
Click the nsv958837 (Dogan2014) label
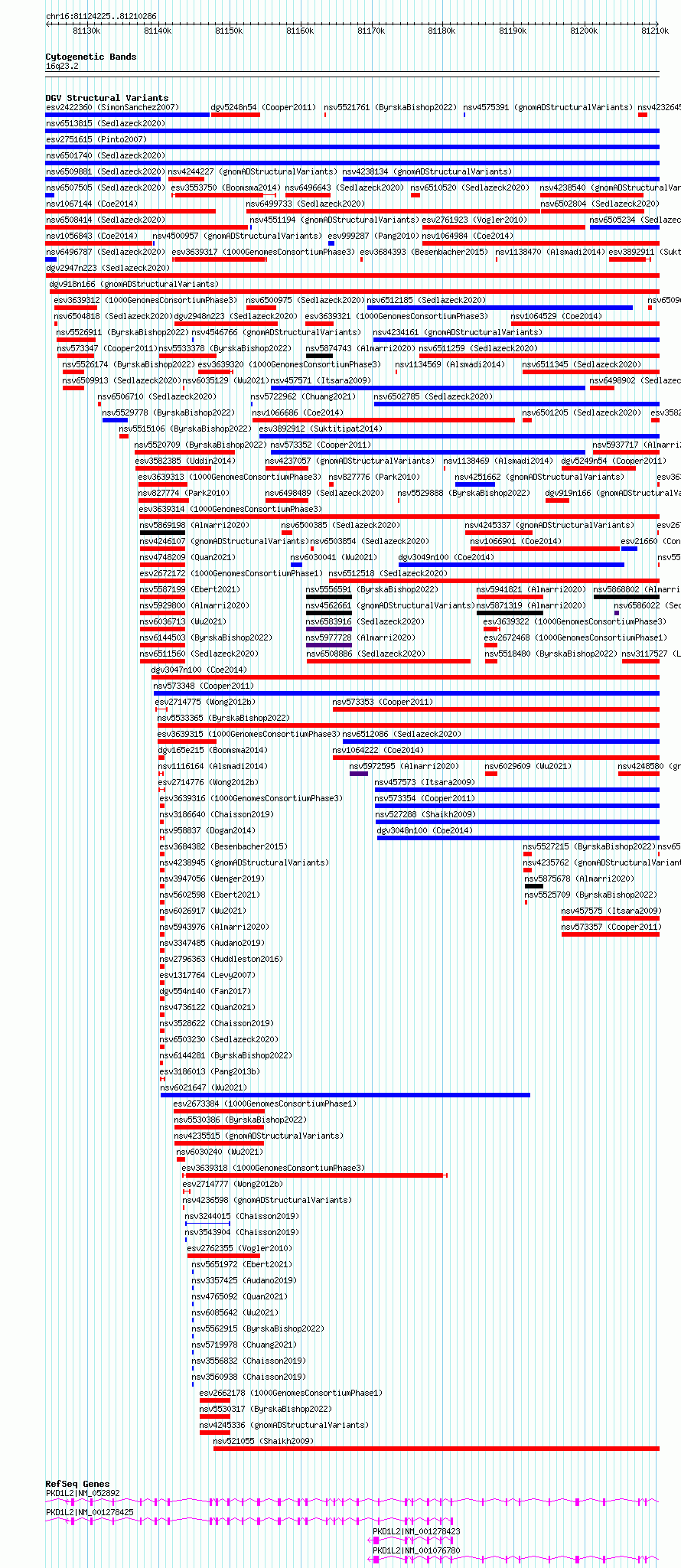[207, 830]
